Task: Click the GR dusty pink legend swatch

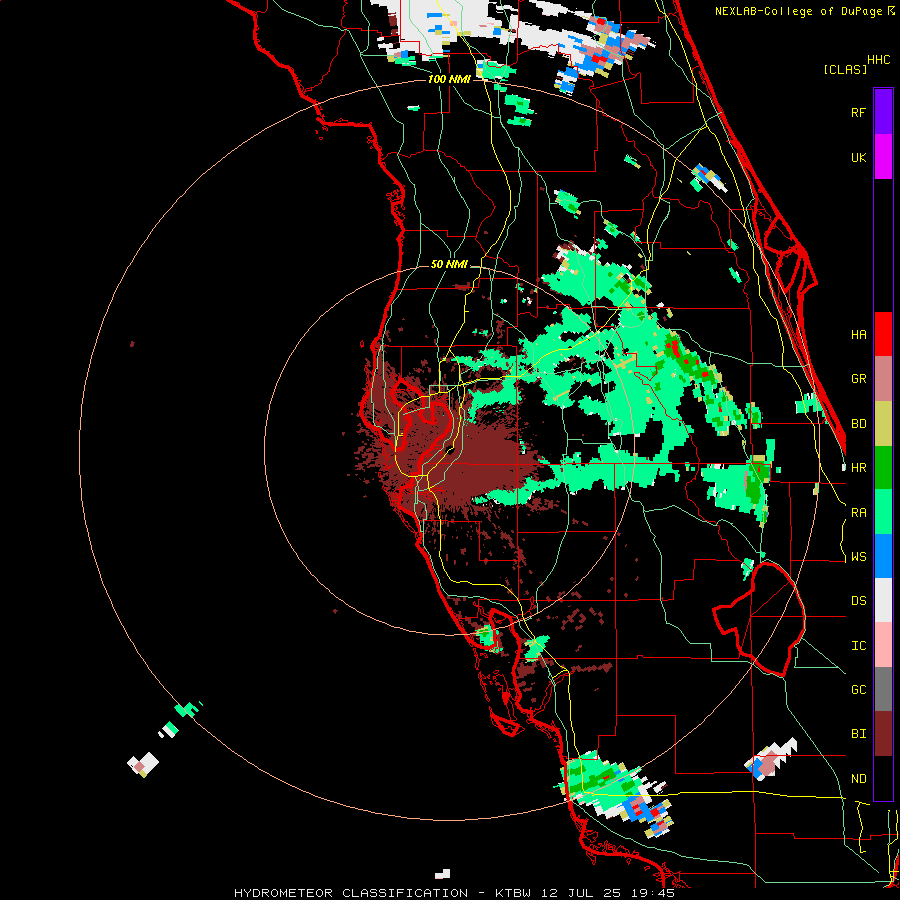Action: point(883,379)
